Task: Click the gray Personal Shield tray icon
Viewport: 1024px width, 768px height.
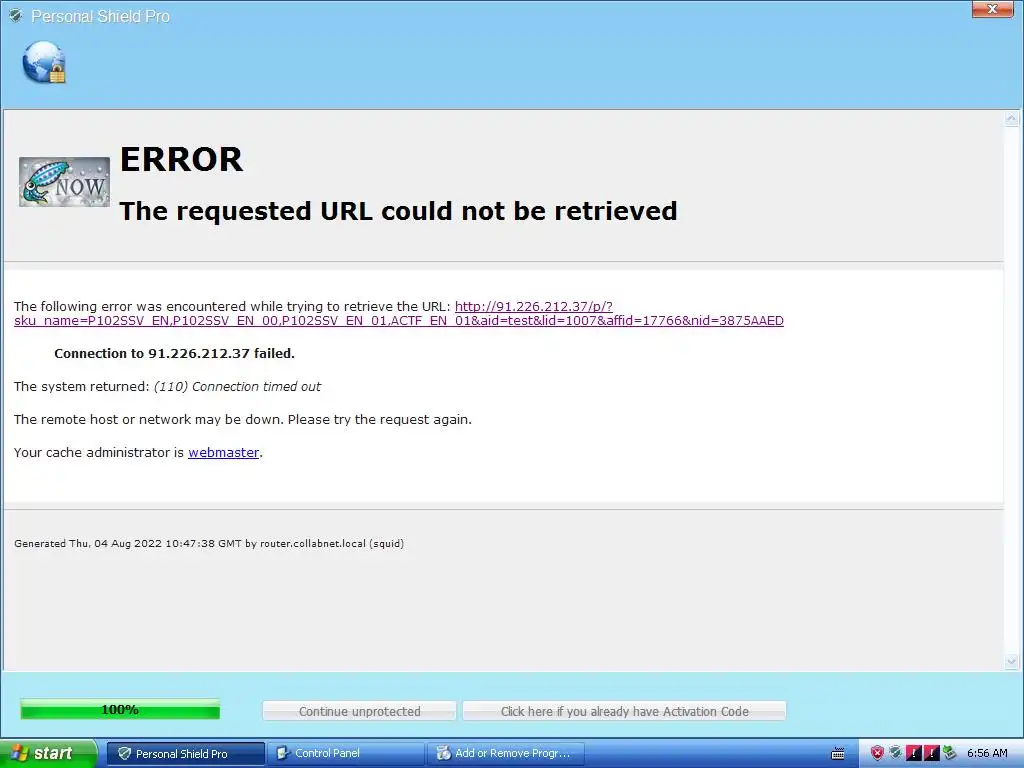Action: (895, 753)
